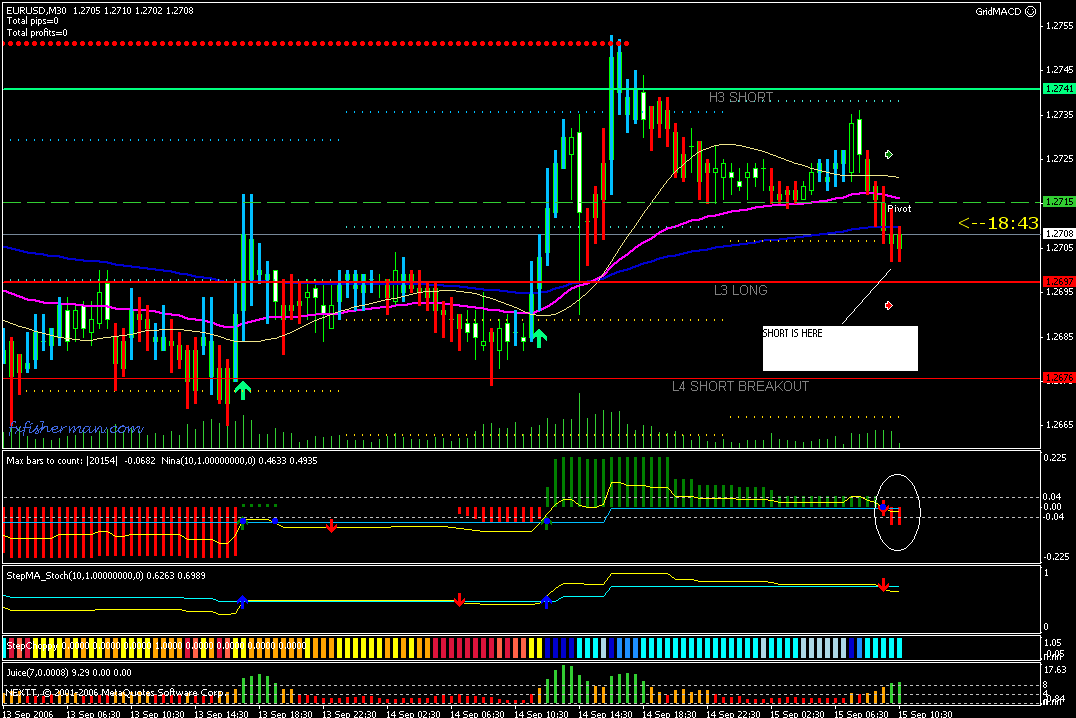Click the Nina(10,1.00000000,0) indicator label
The width and height of the screenshot is (1076, 718).
coord(208,461)
